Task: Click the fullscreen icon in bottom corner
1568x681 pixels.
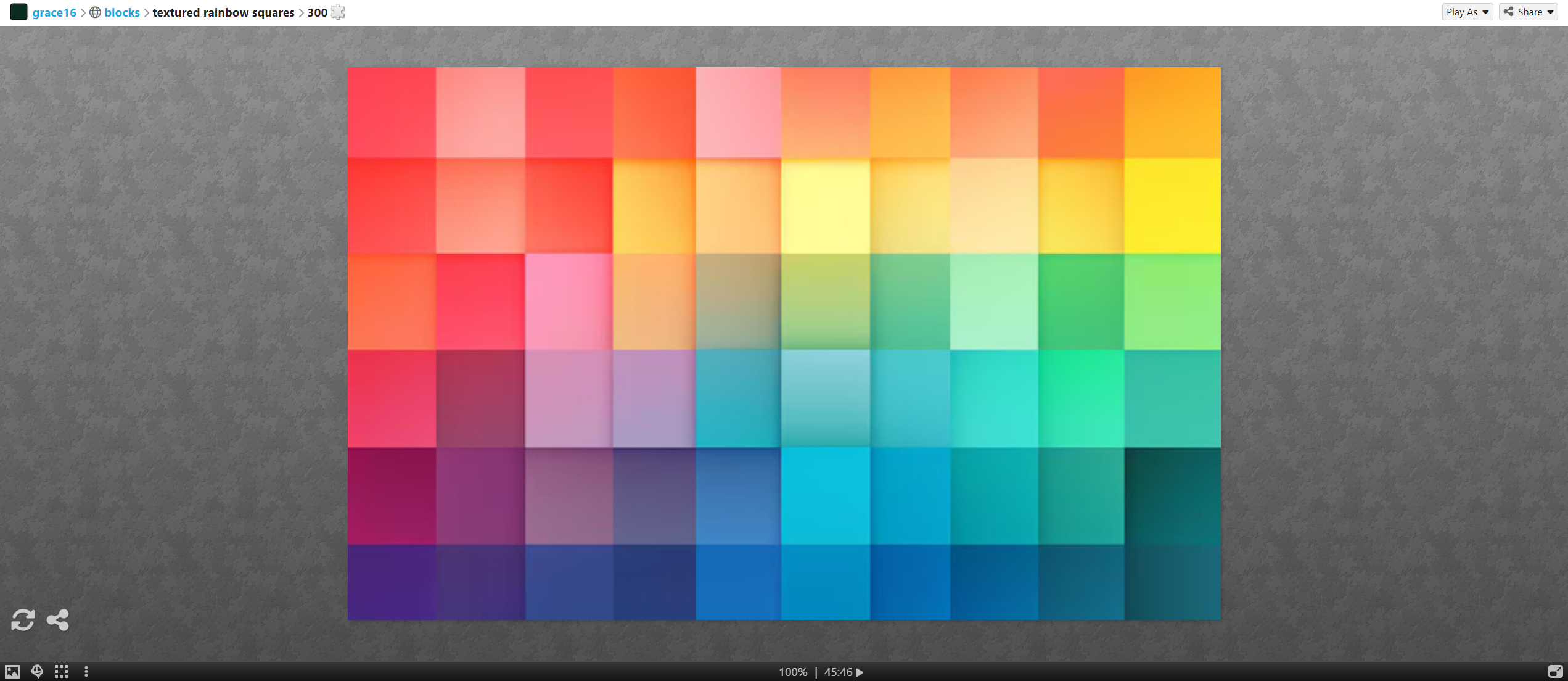Action: 1555,672
